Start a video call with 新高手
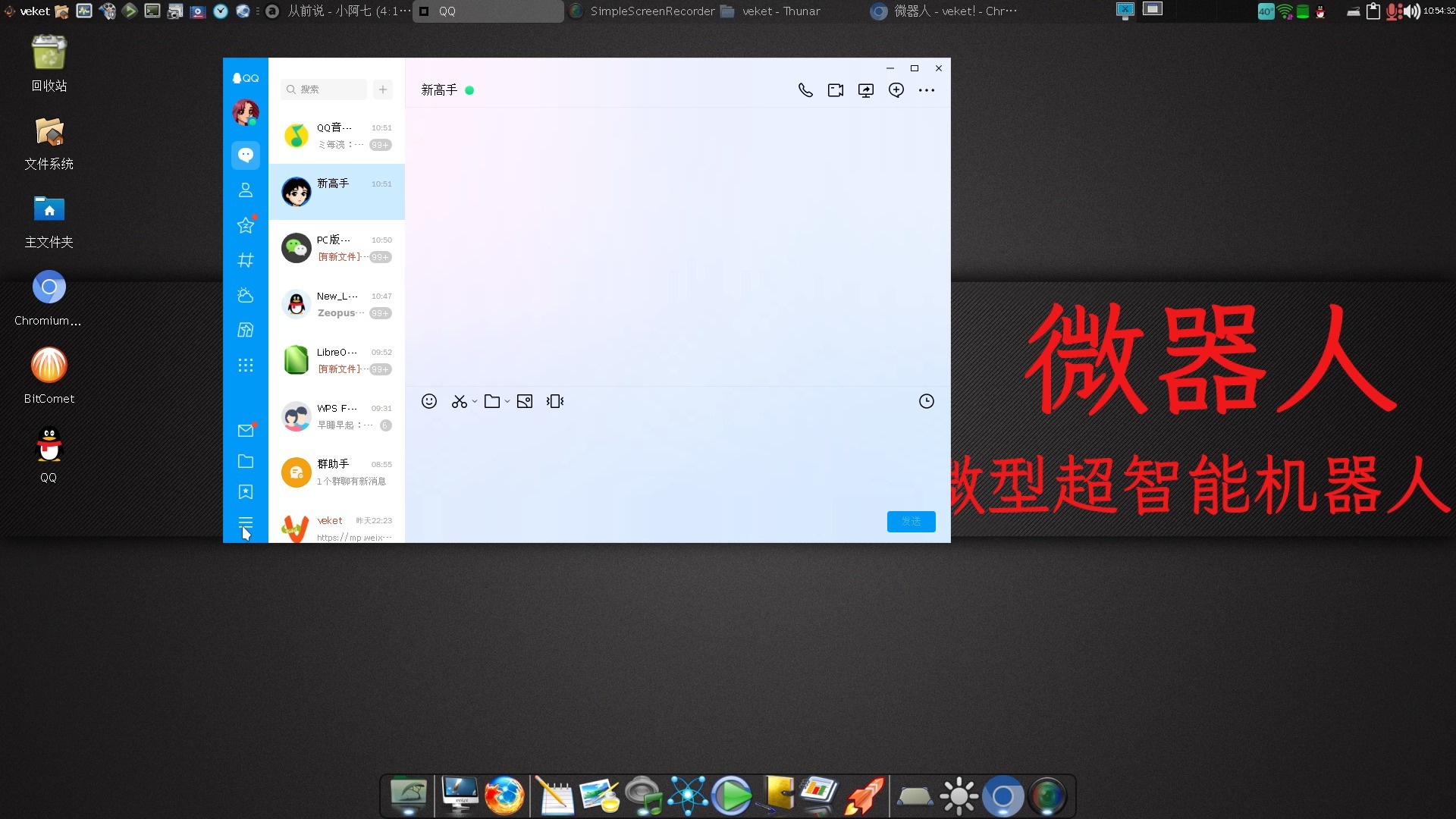Viewport: 1456px width, 819px height. 836,90
